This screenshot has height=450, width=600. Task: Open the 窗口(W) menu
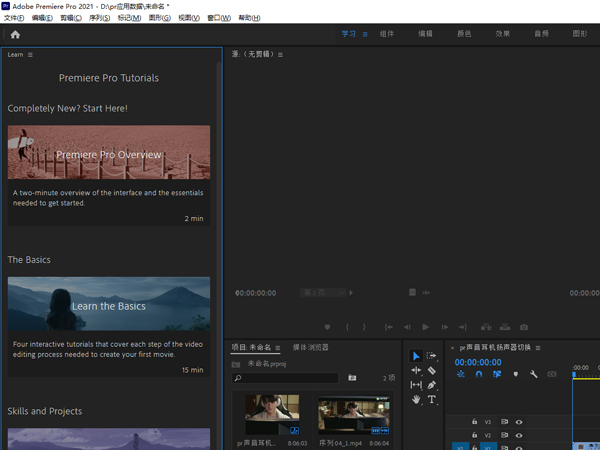click(x=219, y=18)
